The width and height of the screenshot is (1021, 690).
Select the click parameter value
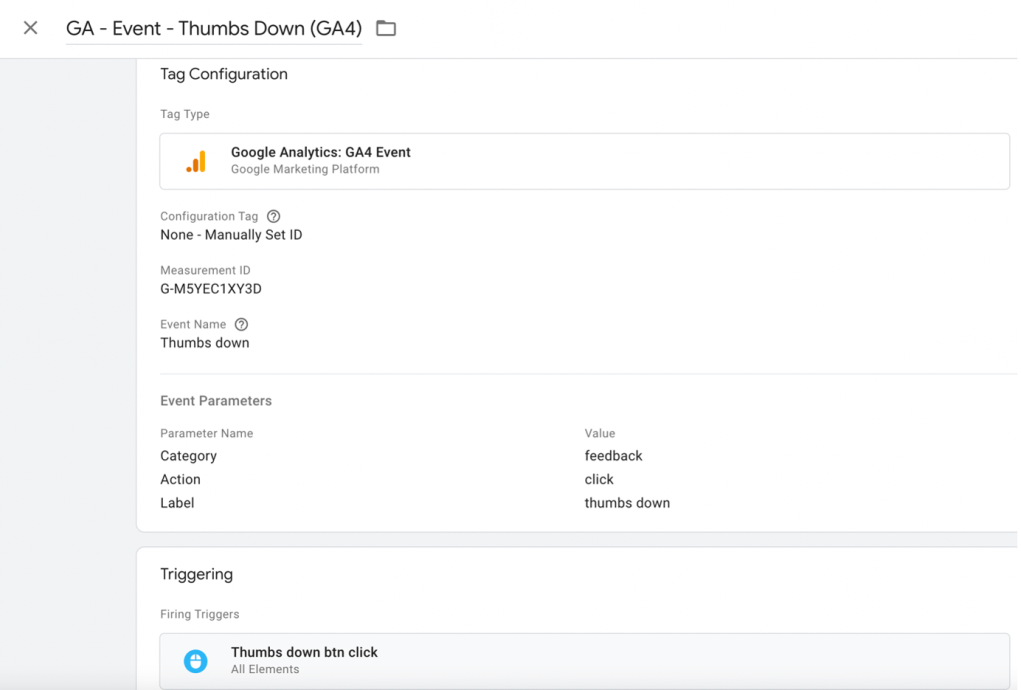click(599, 480)
